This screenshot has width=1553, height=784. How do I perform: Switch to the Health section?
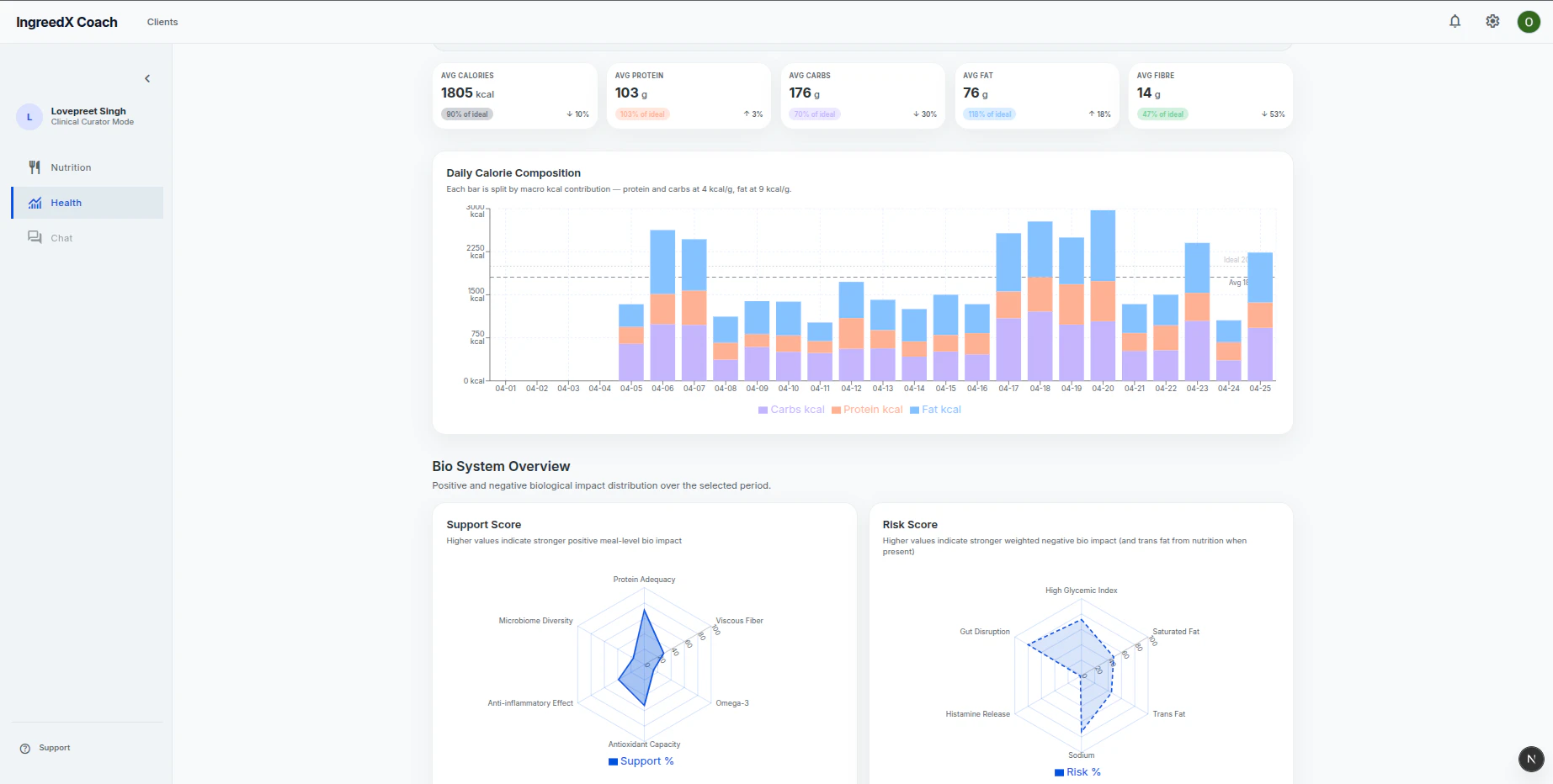88,203
